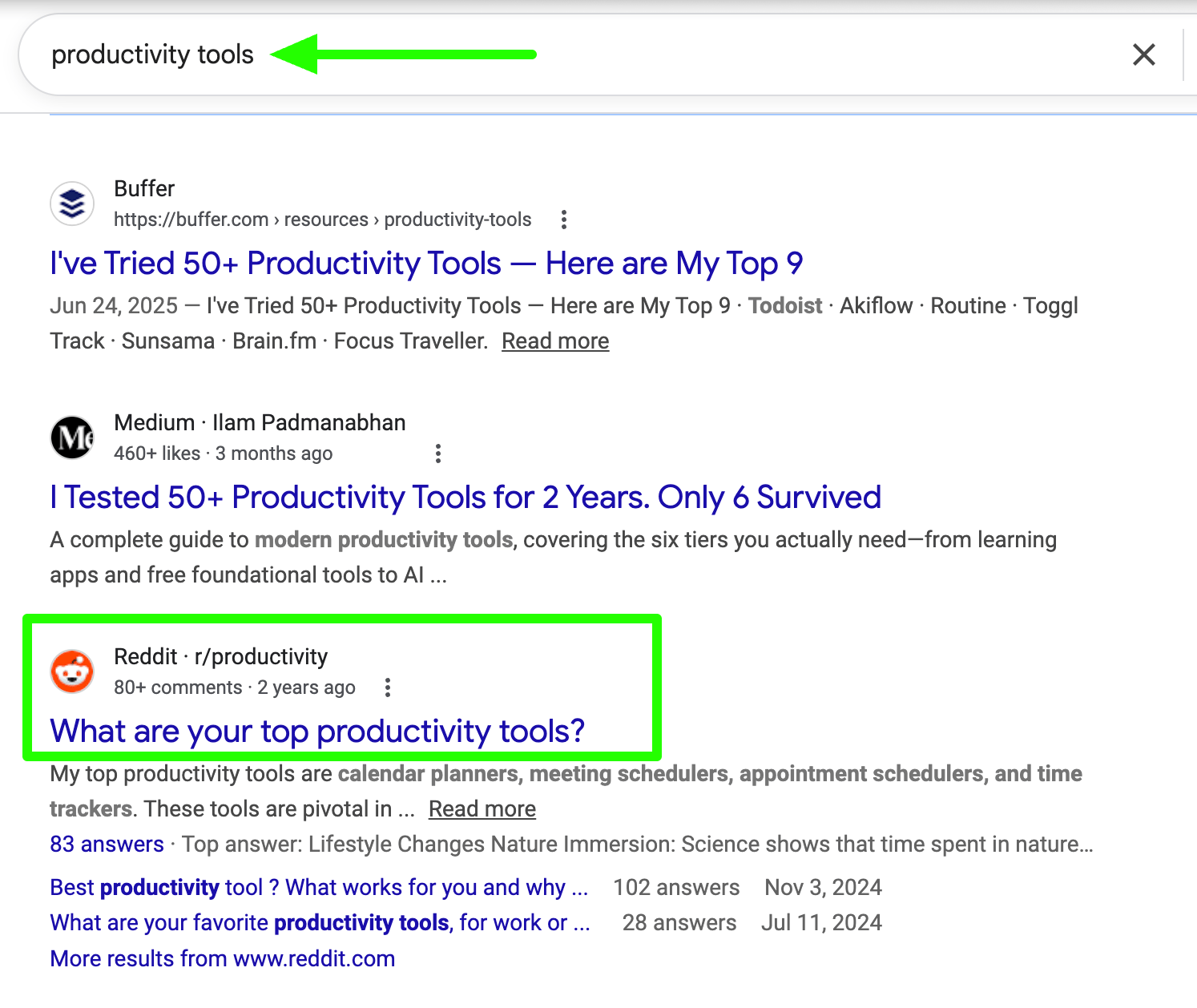Click the "Reddit · r/productivity" source label

(221, 657)
